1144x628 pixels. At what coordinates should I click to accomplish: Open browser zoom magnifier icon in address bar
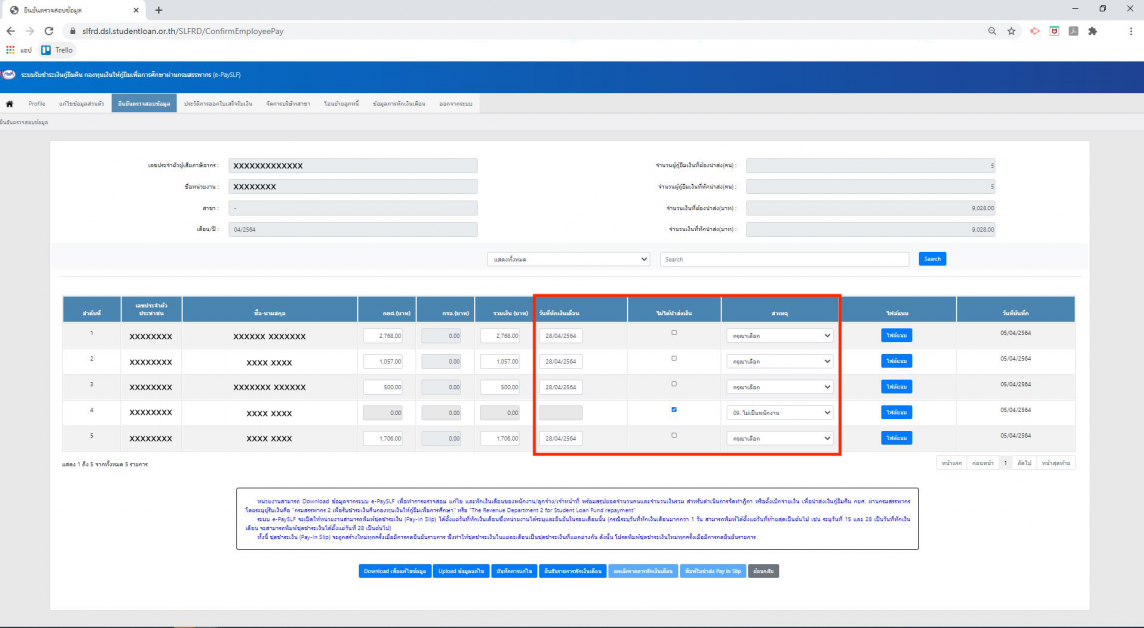coord(992,31)
